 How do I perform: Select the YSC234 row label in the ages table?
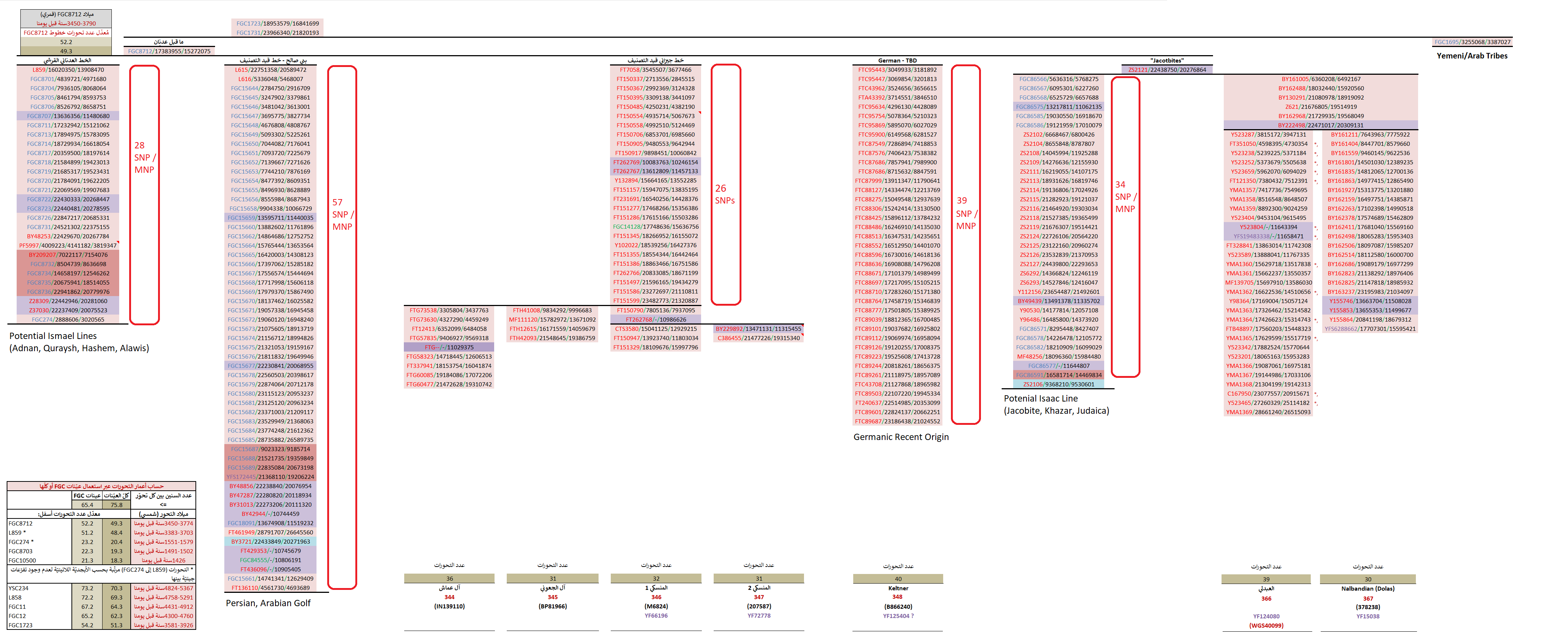(19, 588)
